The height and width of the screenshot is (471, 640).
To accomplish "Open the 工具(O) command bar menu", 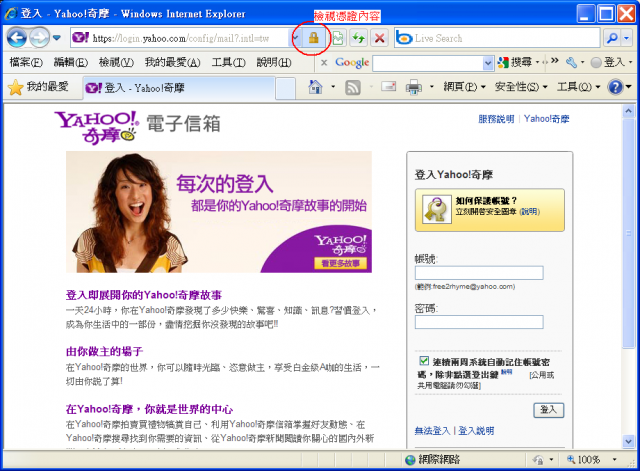I will coord(579,87).
